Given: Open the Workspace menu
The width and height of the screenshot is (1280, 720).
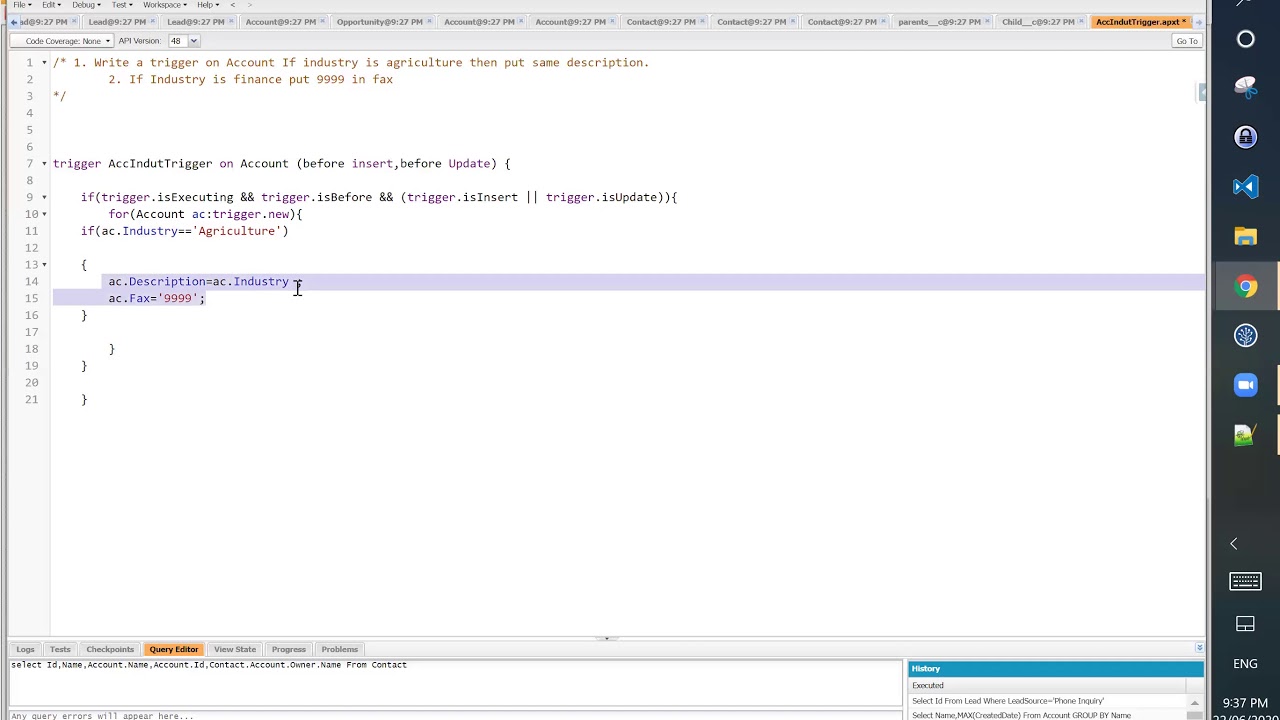Looking at the screenshot, I should 164,5.
